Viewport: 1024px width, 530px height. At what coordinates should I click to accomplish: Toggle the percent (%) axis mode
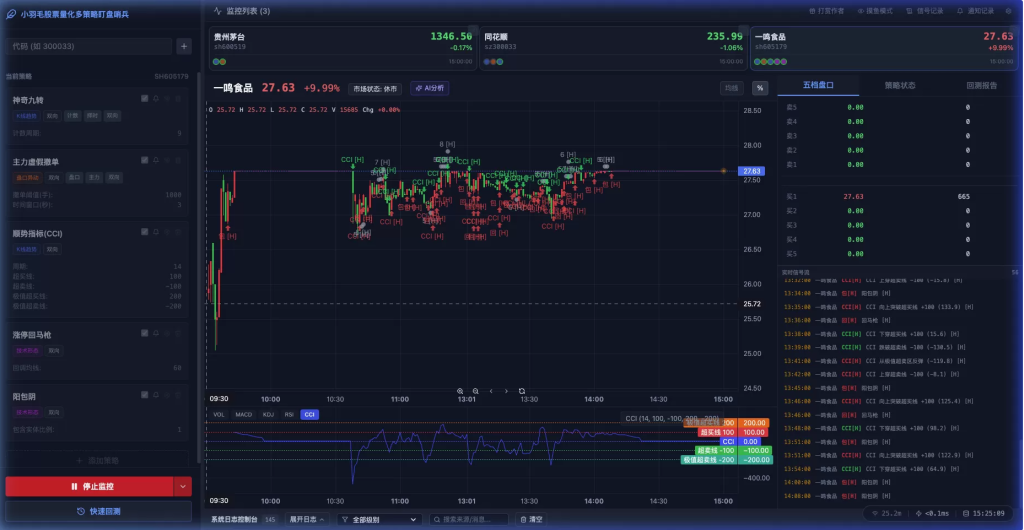pos(760,88)
